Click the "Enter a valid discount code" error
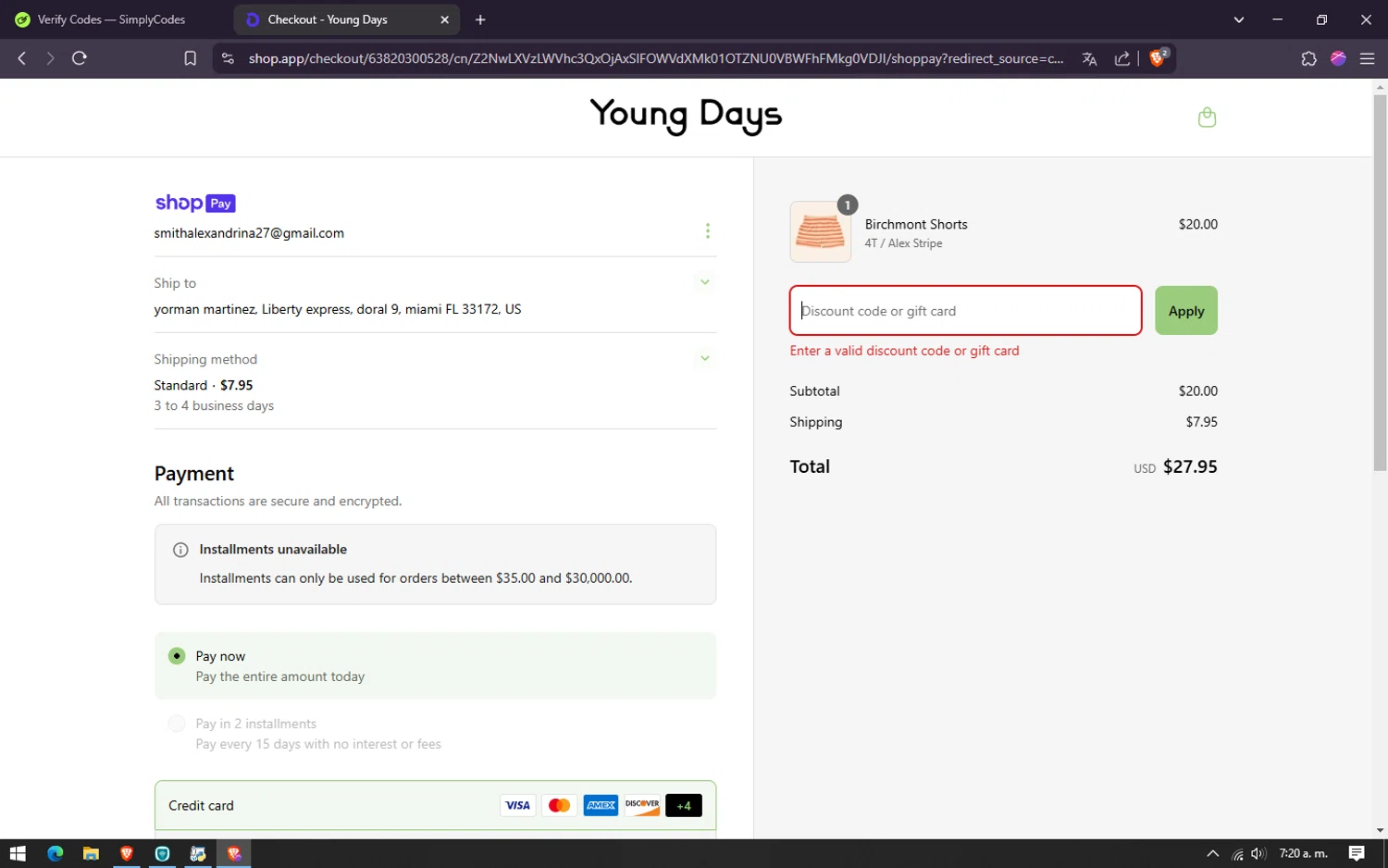This screenshot has width=1388, height=868. (904, 351)
